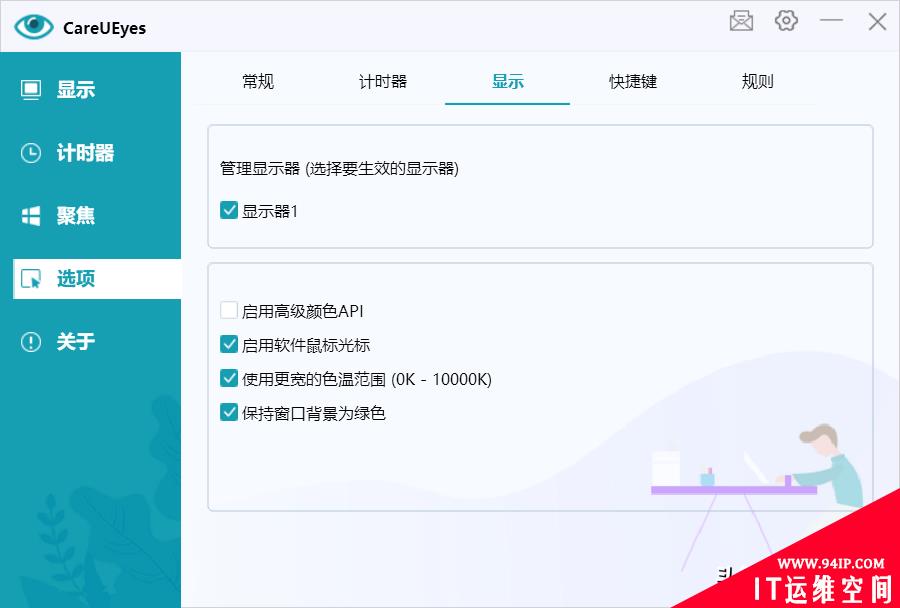The image size is (900, 608).
Task: Minimize the CareUEyes window
Action: [x=831, y=21]
